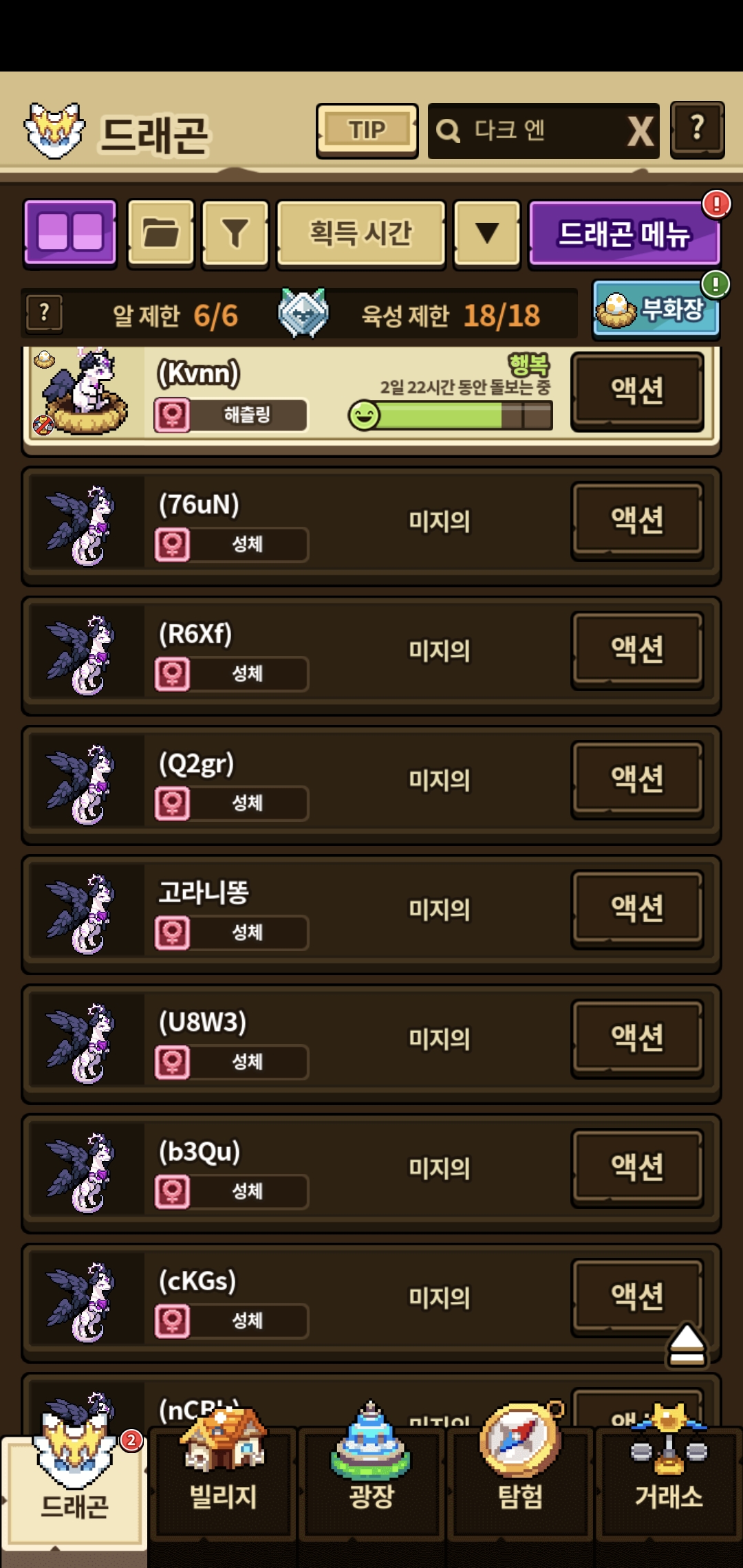Click the limit info question mark icon
The image size is (743, 1568).
44,314
